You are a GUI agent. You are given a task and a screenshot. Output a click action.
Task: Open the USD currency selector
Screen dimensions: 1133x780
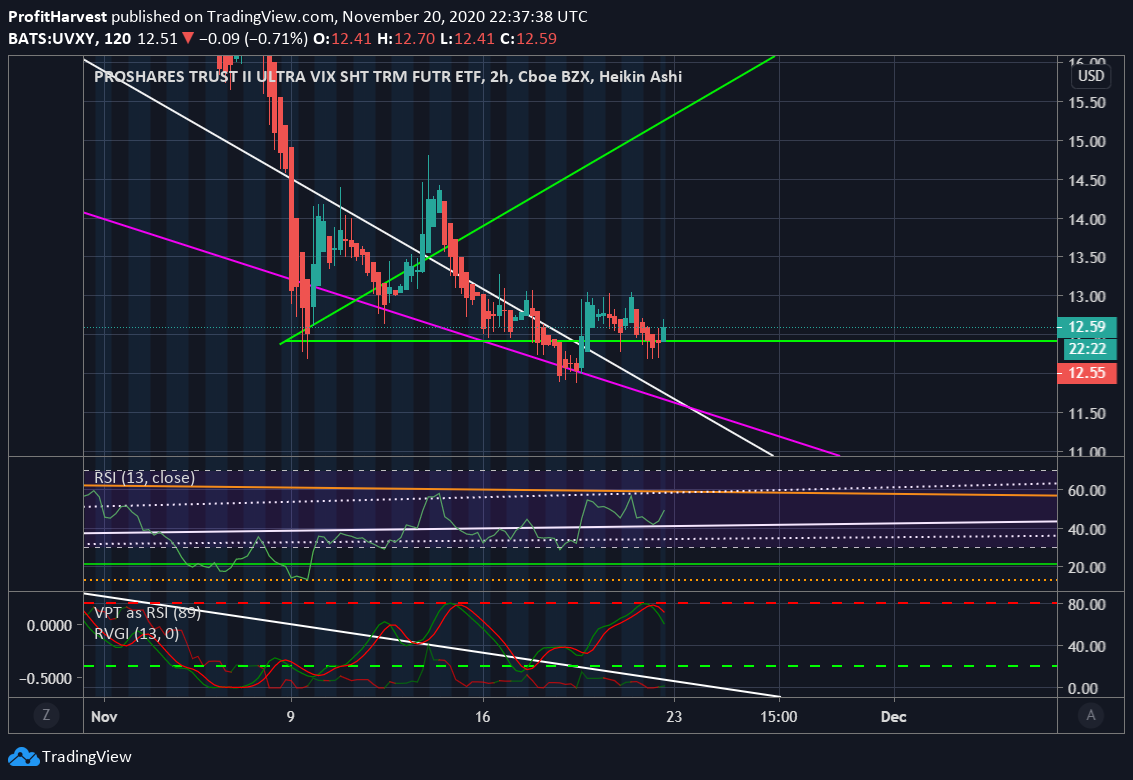pyautogui.click(x=1091, y=76)
